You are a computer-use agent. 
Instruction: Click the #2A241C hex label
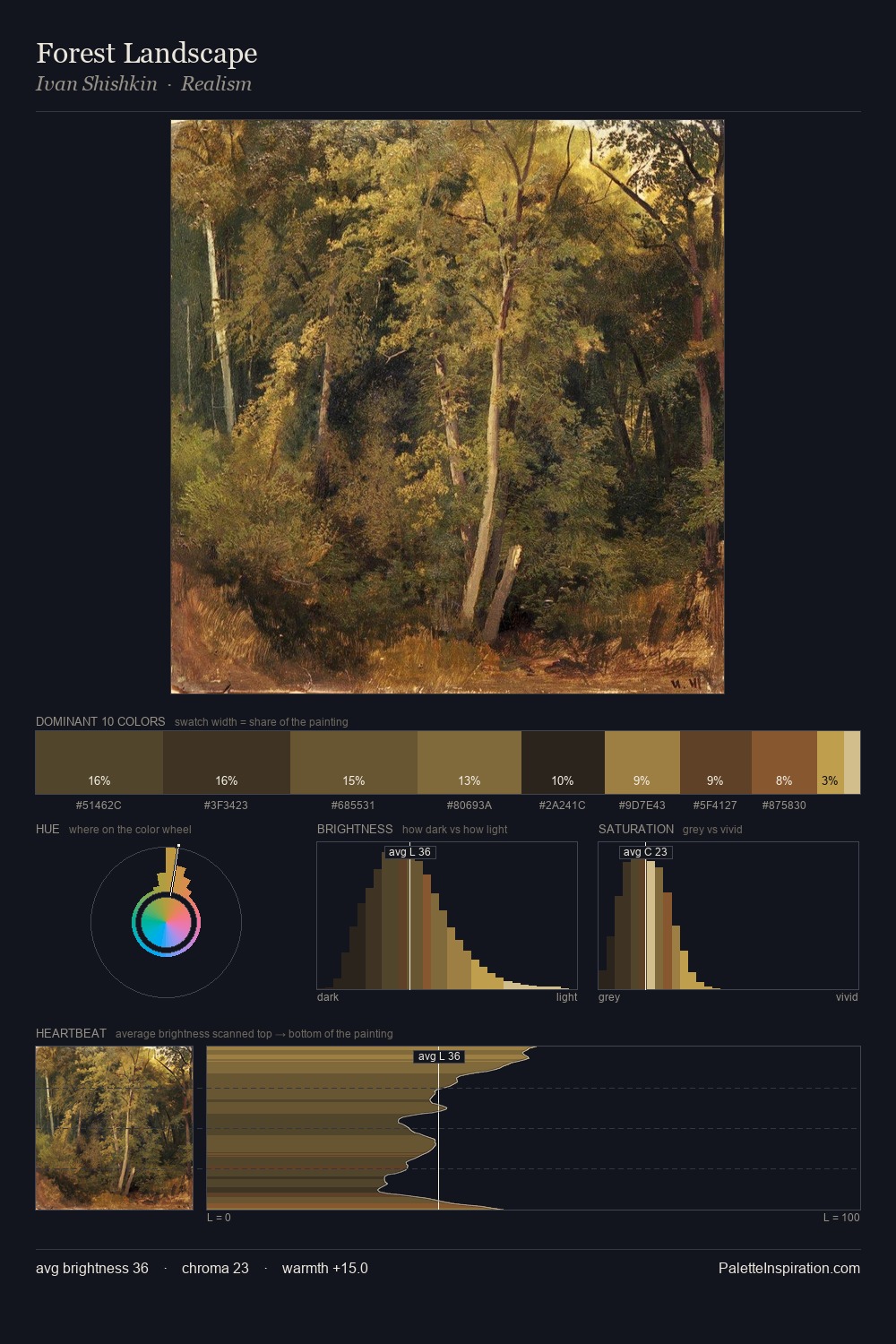(562, 806)
